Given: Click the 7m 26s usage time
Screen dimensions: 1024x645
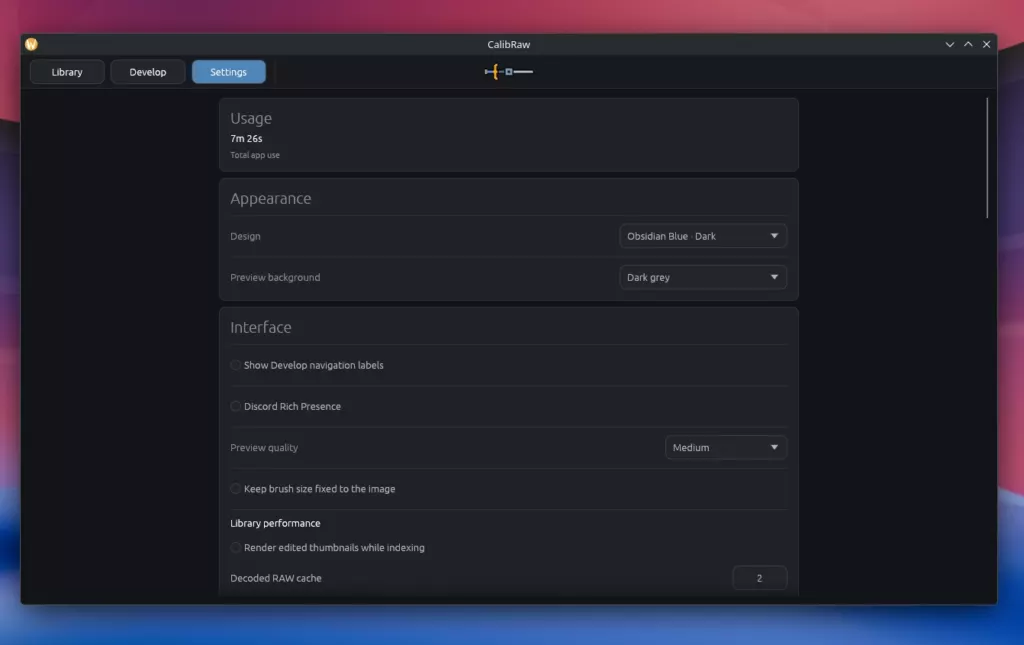Looking at the screenshot, I should click(246, 138).
